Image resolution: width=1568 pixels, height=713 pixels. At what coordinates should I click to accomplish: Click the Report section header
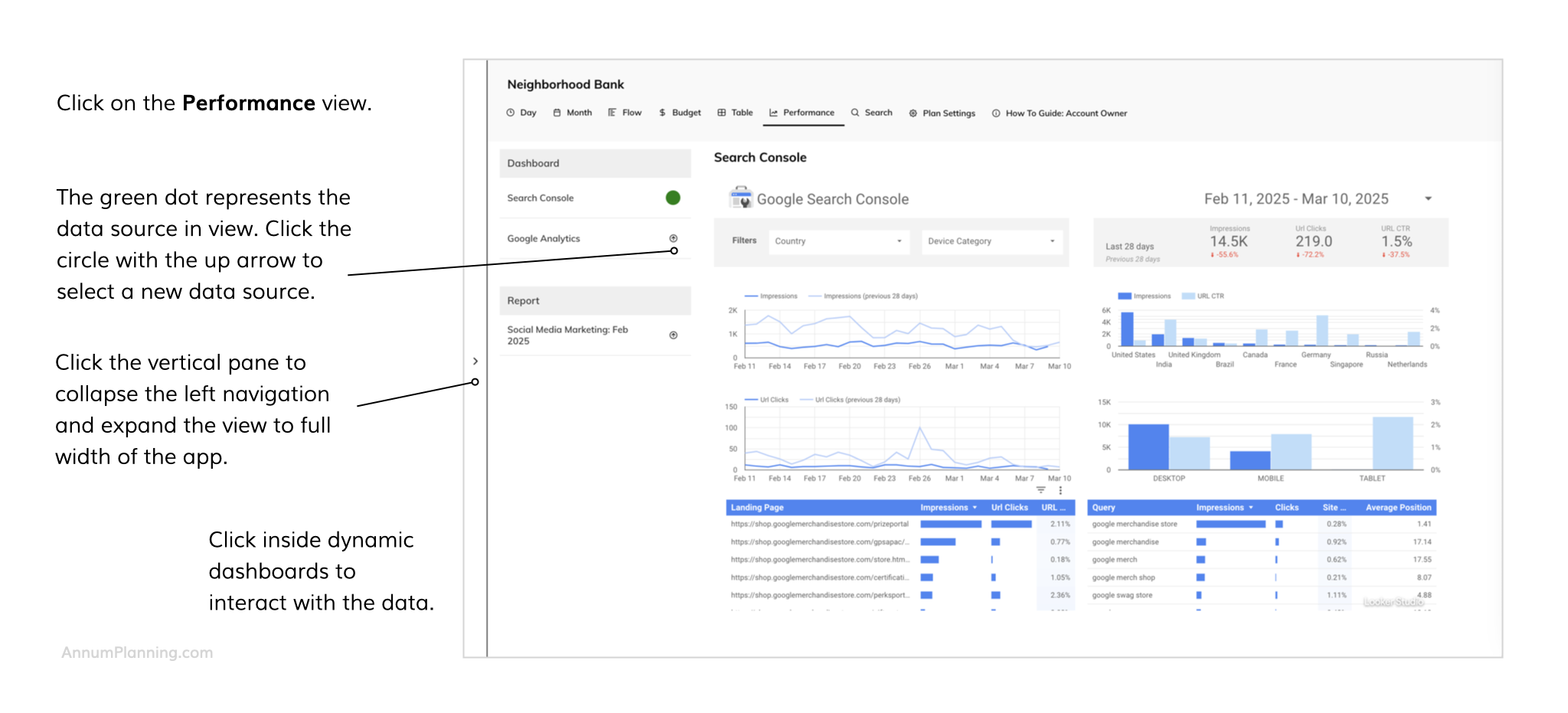[x=595, y=301]
